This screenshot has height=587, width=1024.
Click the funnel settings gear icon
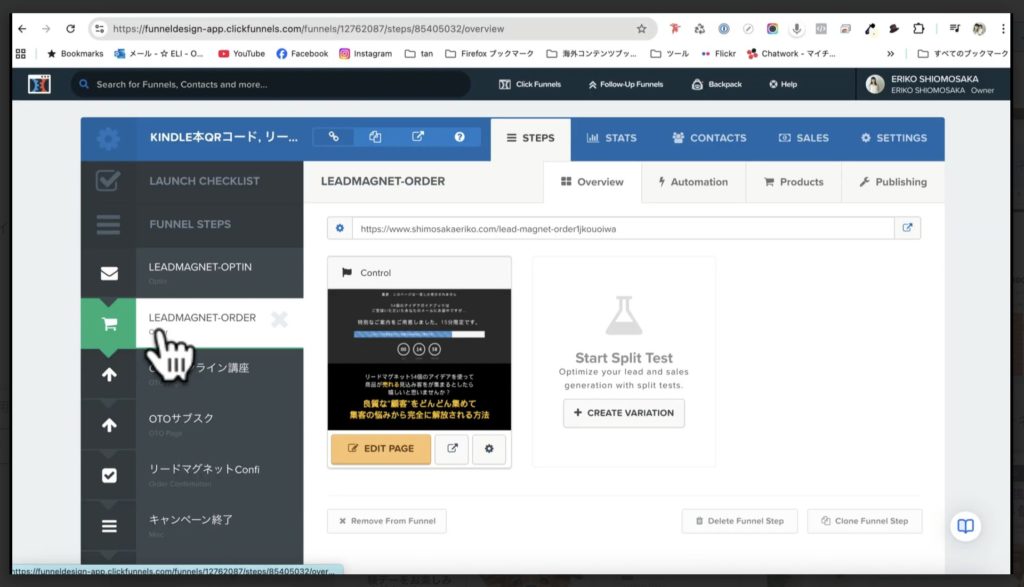(x=108, y=139)
